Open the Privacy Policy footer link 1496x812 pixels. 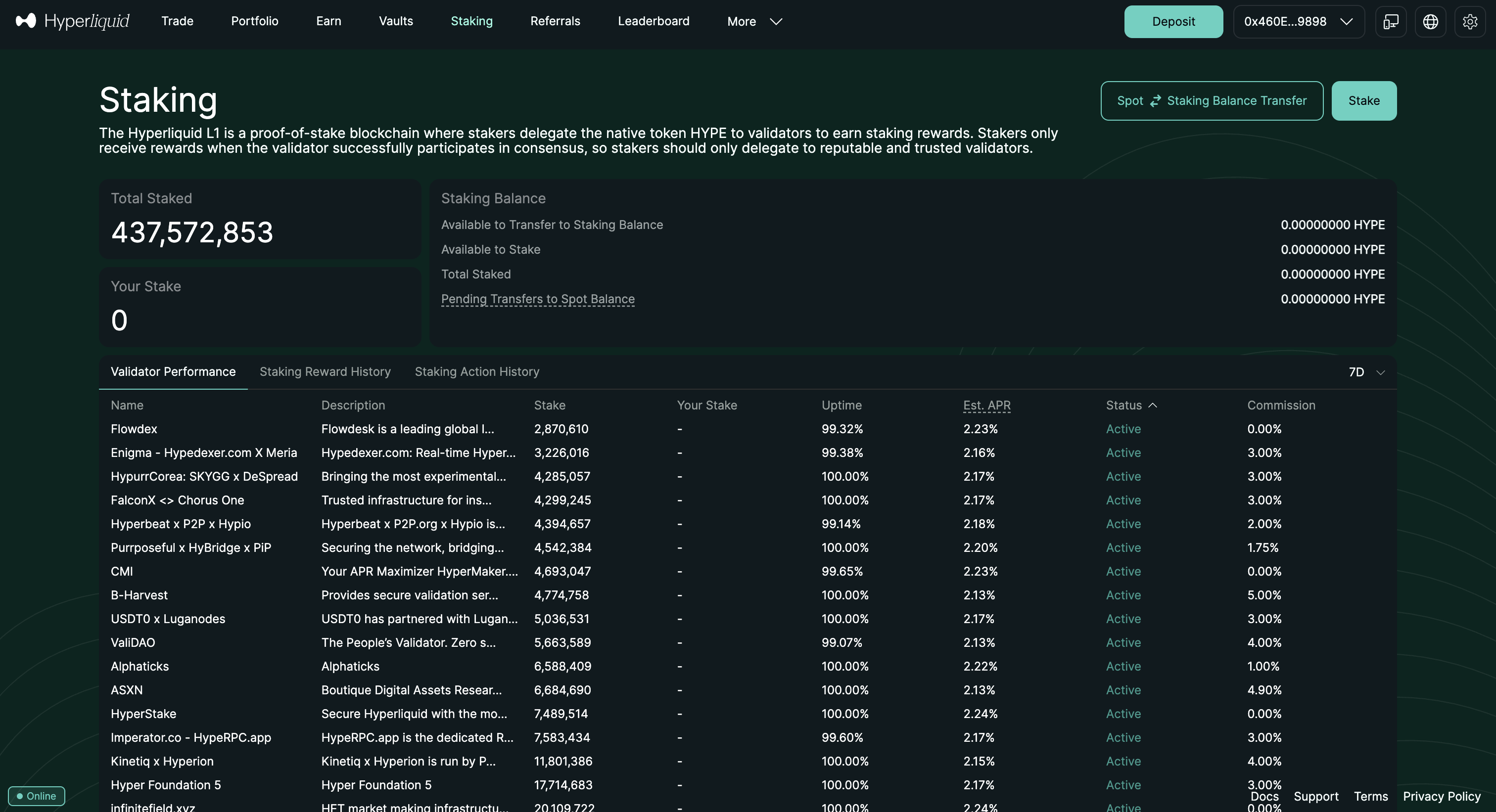tap(1442, 796)
